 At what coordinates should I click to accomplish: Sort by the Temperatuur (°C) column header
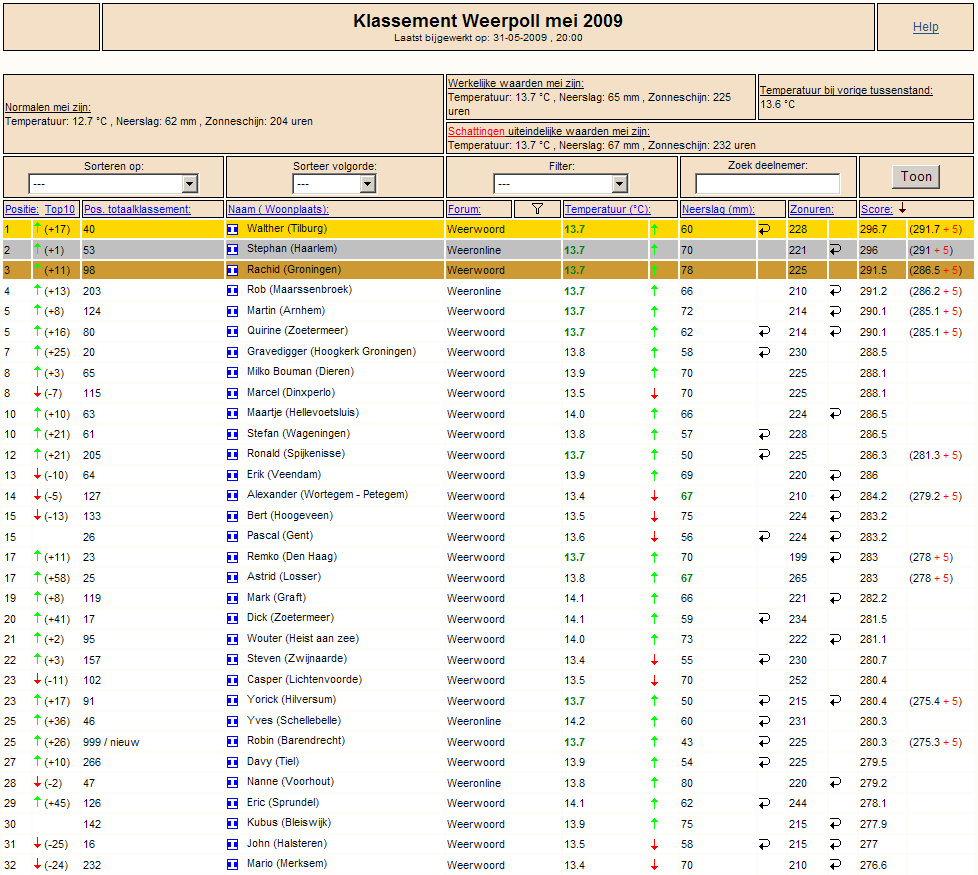coord(608,209)
